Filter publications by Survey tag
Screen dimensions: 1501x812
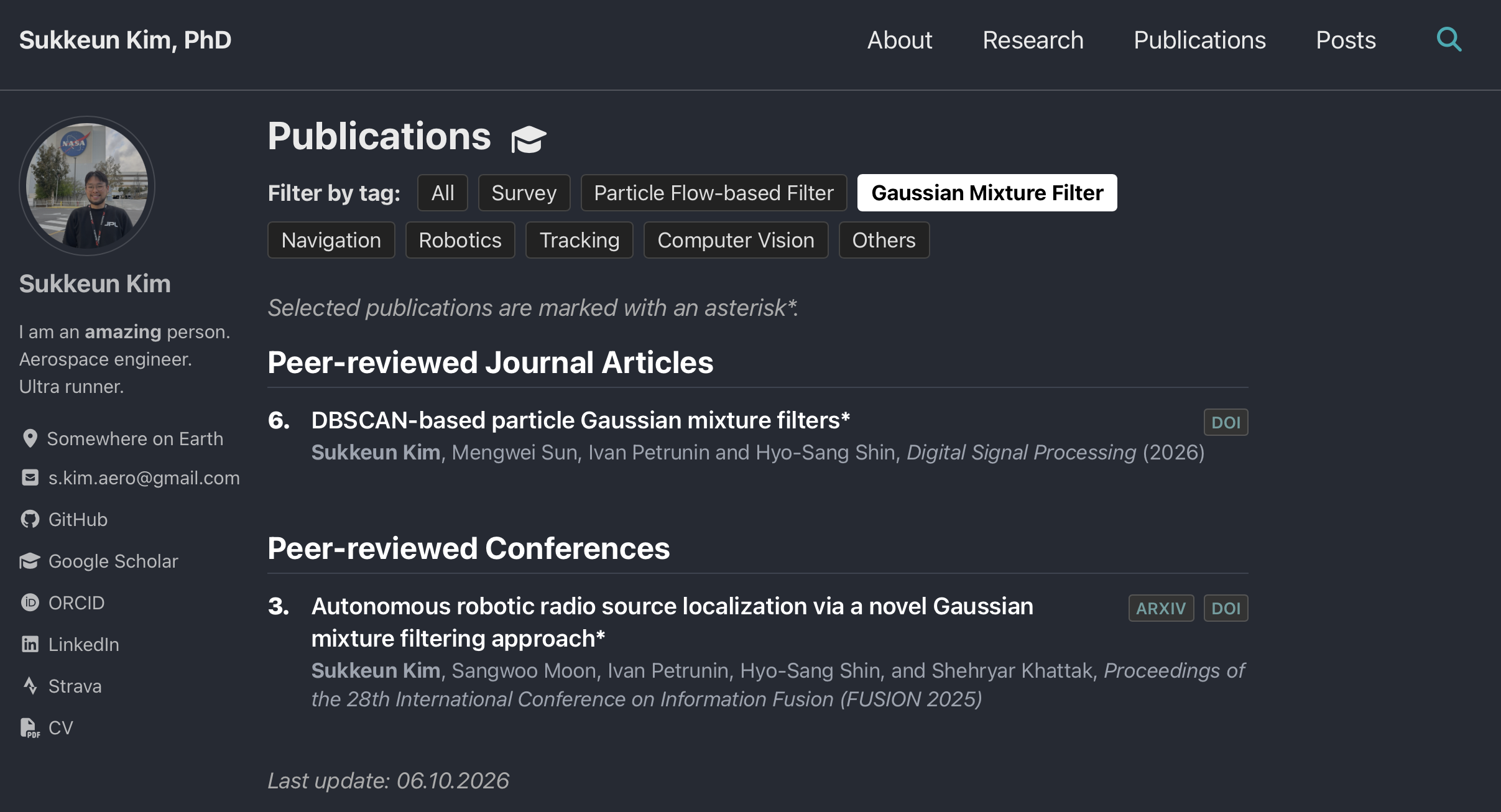point(524,193)
